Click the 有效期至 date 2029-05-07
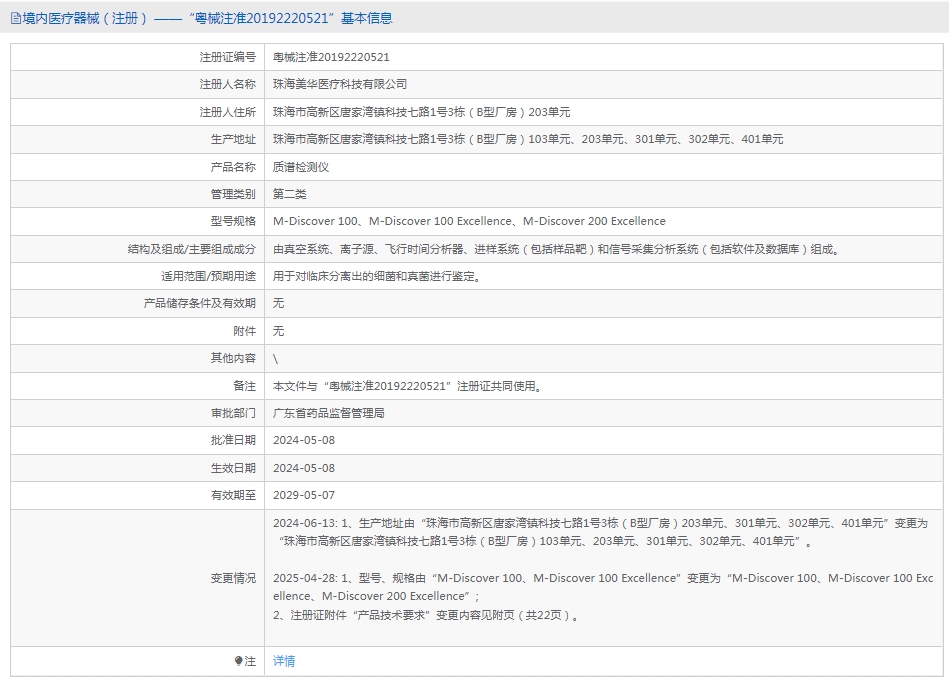The width and height of the screenshot is (949, 683). click(x=304, y=495)
